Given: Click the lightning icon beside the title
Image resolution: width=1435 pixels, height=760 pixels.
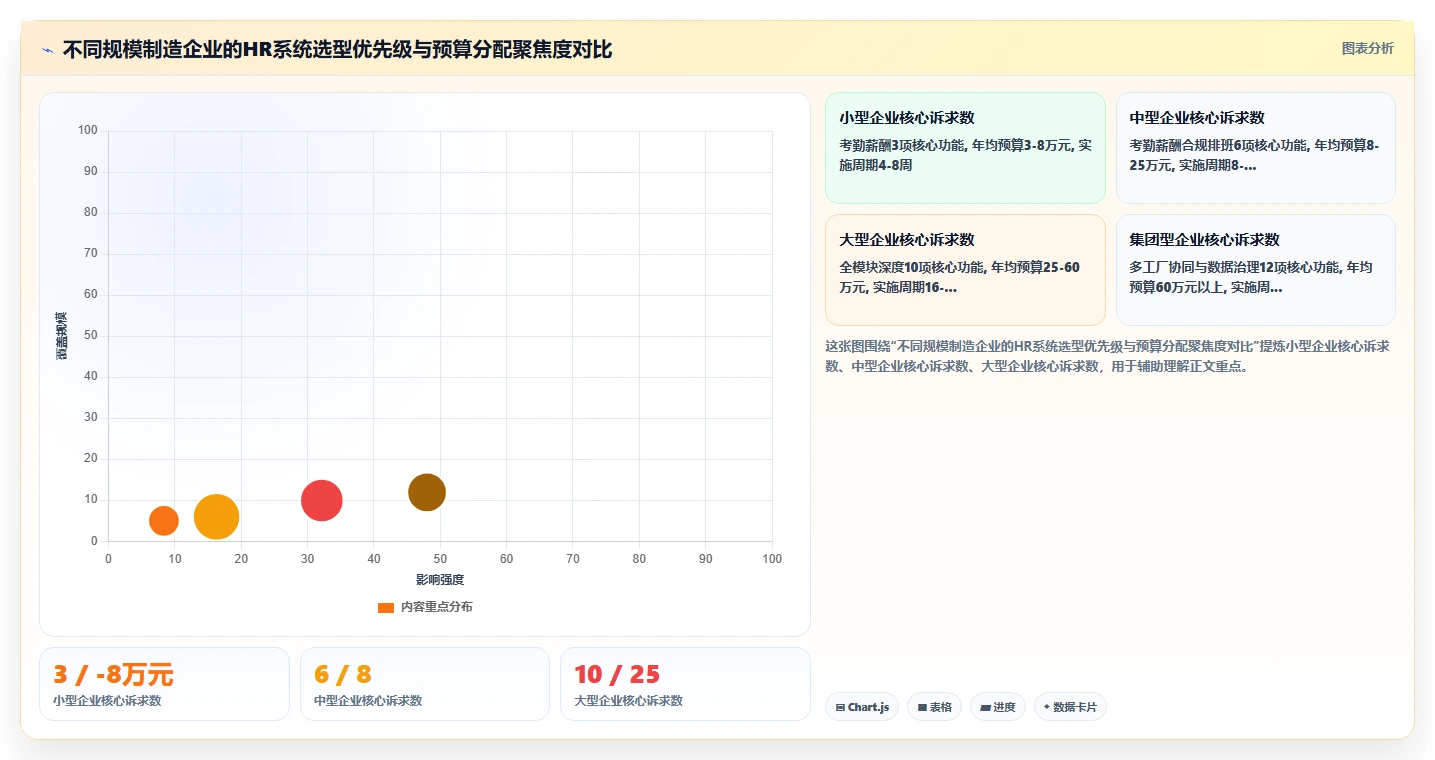Looking at the screenshot, I should [x=47, y=50].
